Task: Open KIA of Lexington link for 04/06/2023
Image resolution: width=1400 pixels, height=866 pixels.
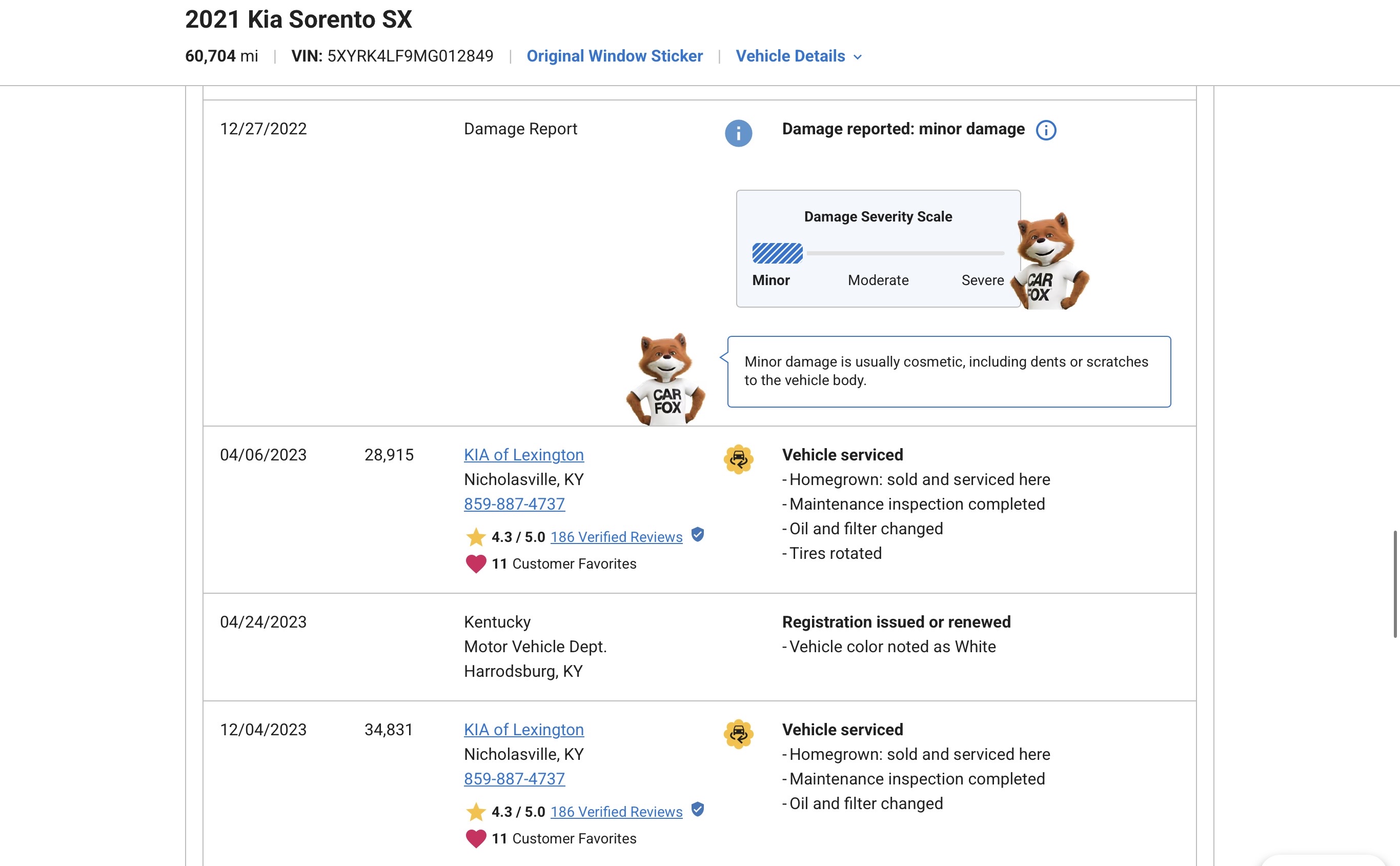Action: [523, 455]
